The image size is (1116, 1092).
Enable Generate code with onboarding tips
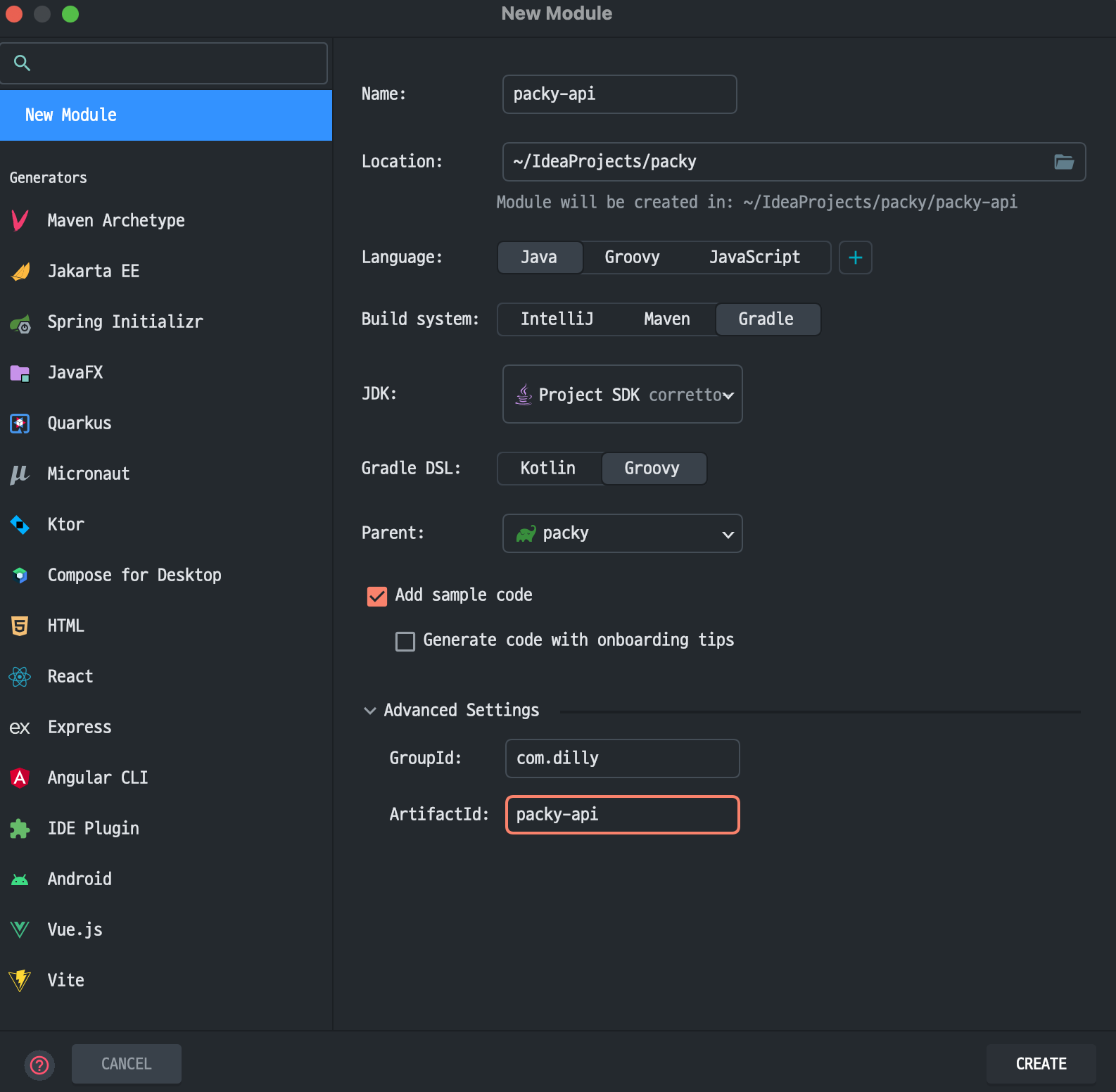[405, 642]
